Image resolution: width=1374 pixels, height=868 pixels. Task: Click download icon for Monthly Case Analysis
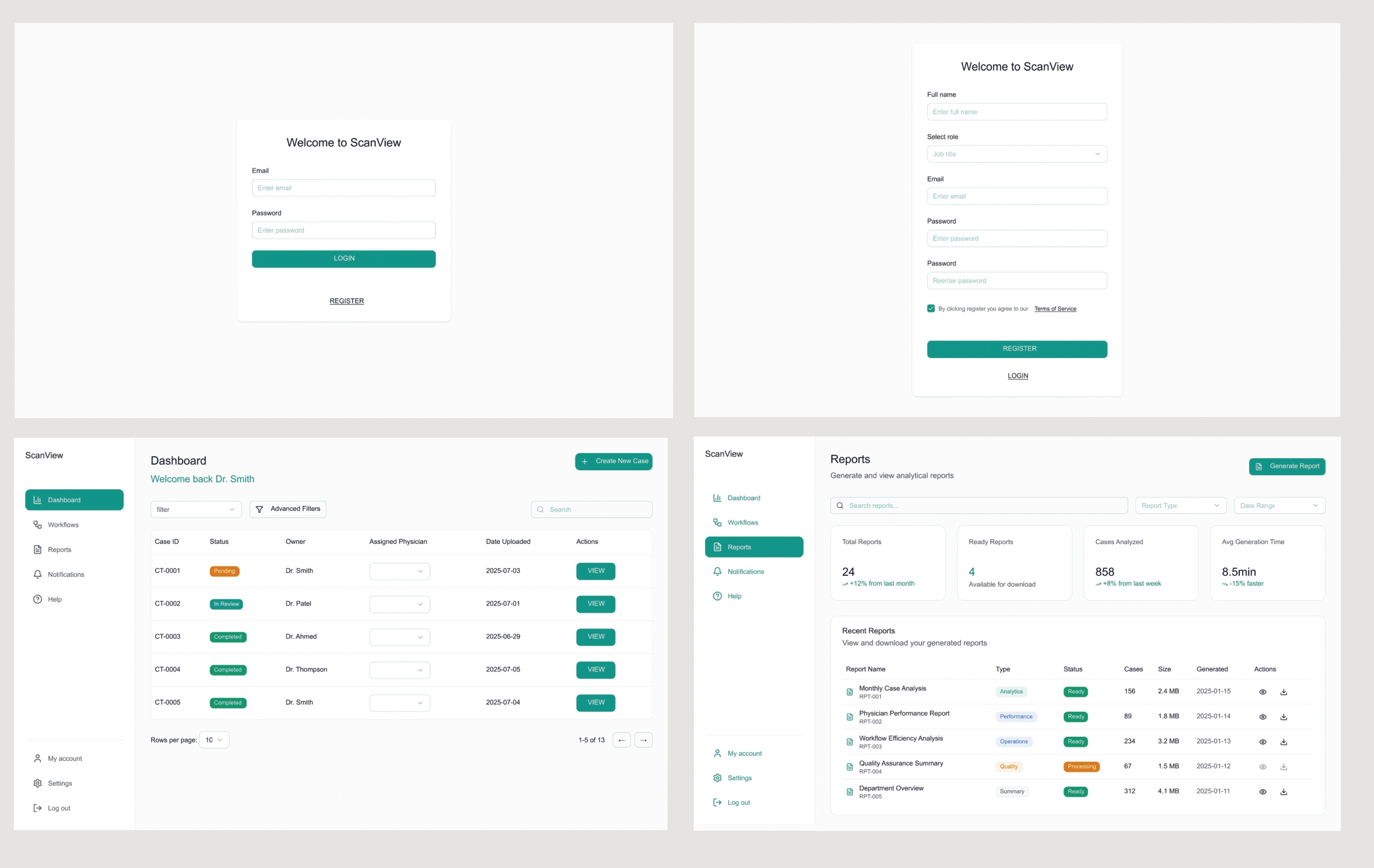1283,692
